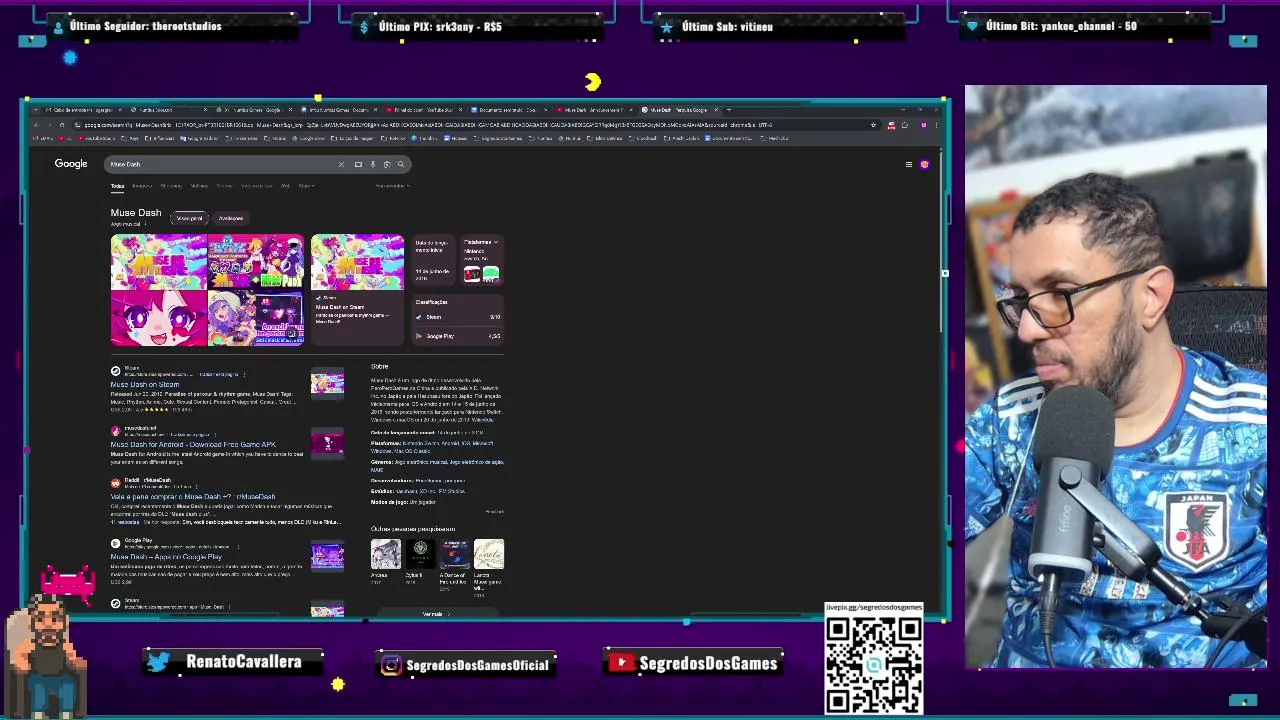The image size is (1280, 720).
Task: Click the QR code in stream overlay
Action: point(874,666)
